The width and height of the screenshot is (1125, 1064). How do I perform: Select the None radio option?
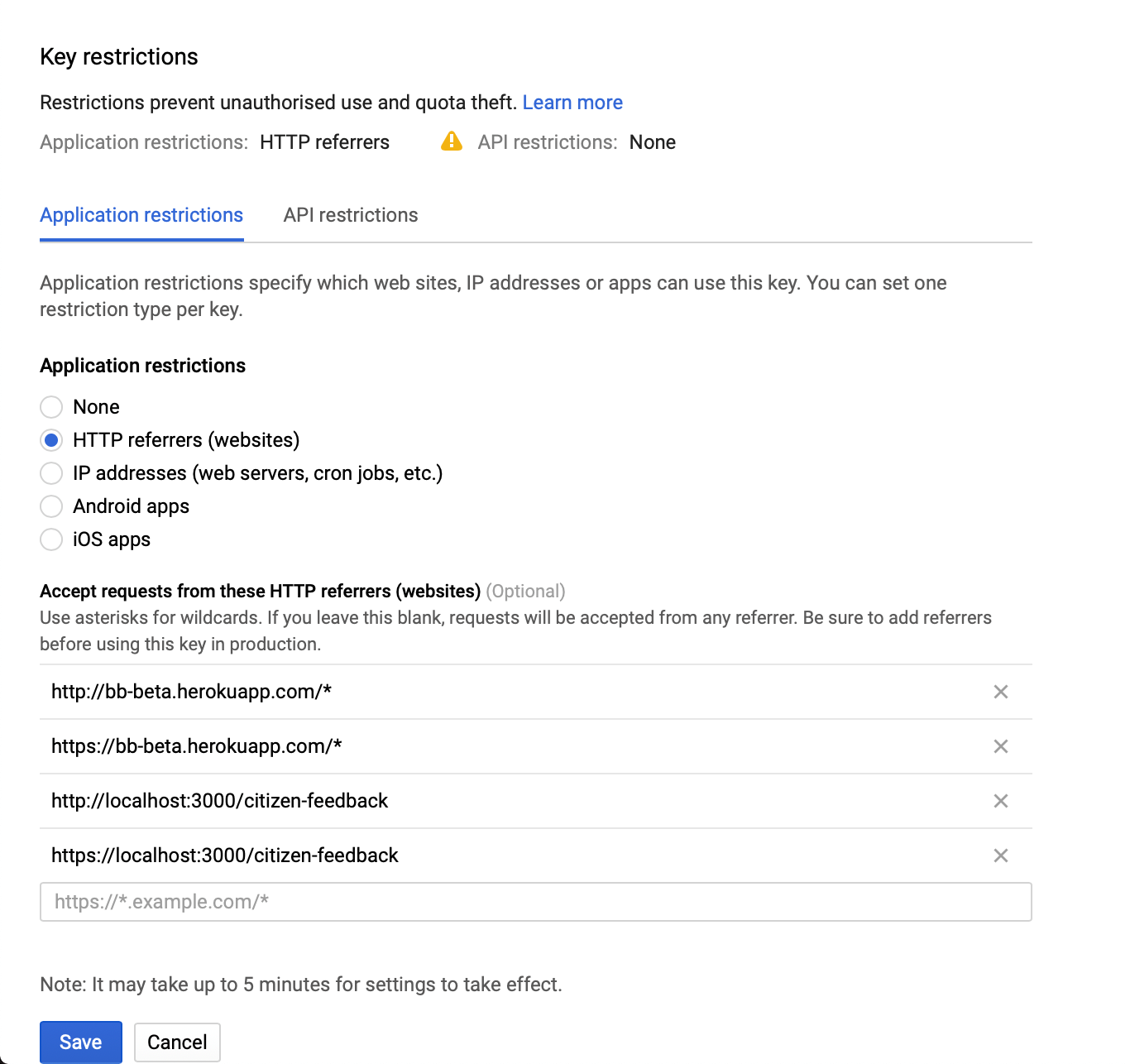pyautogui.click(x=51, y=407)
